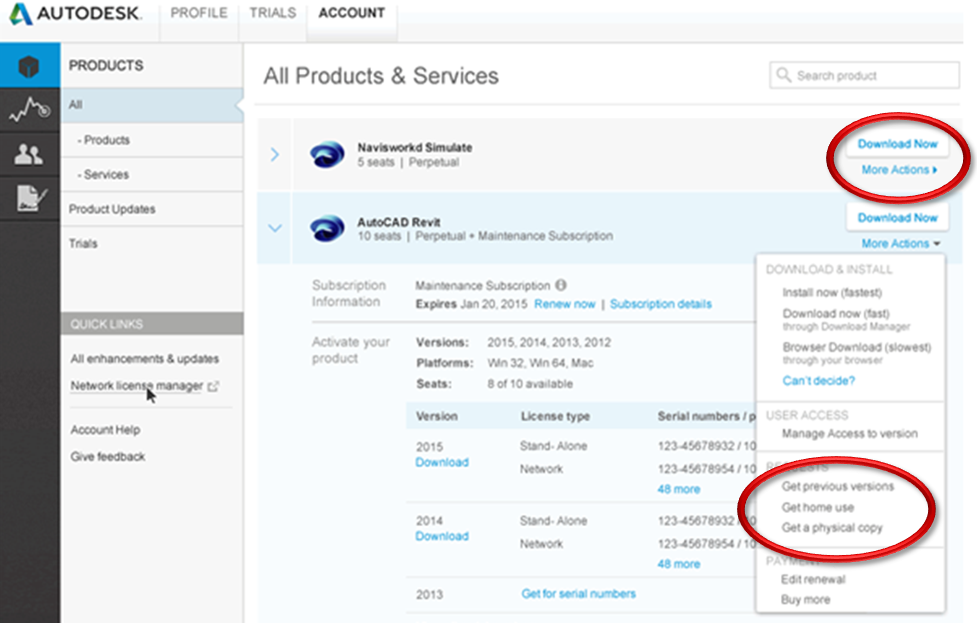The width and height of the screenshot is (977, 623).
Task: Click Download link for version 2015
Action: click(442, 462)
